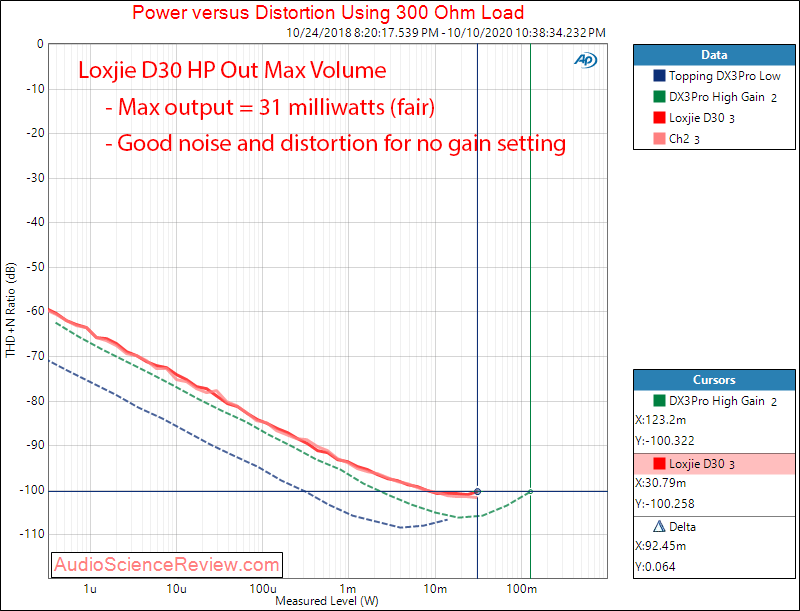The image size is (800, 611).
Task: Click the green DX3Pro High Gain swatch in Cursors panel
Action: point(659,401)
